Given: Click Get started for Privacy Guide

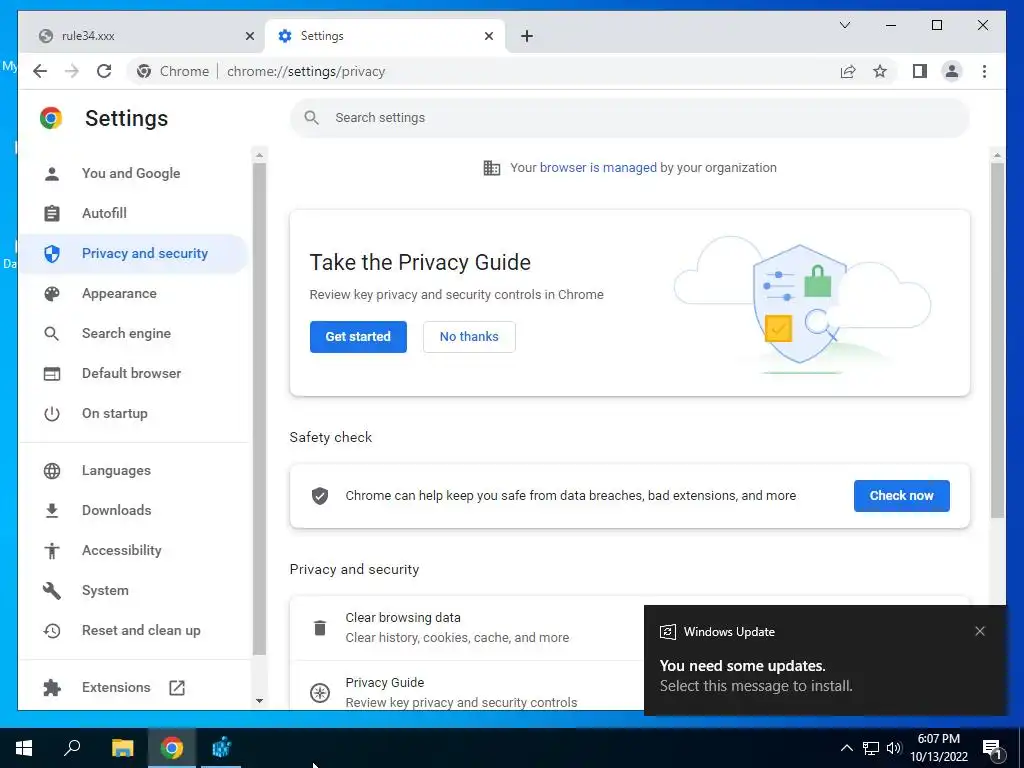Looking at the screenshot, I should pos(358,336).
